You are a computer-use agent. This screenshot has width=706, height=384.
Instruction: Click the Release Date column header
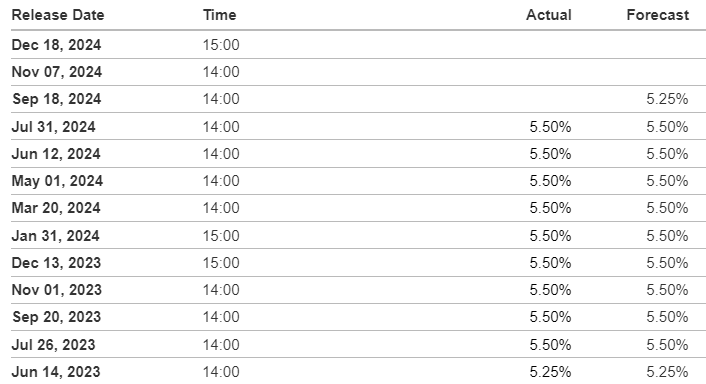coord(58,15)
